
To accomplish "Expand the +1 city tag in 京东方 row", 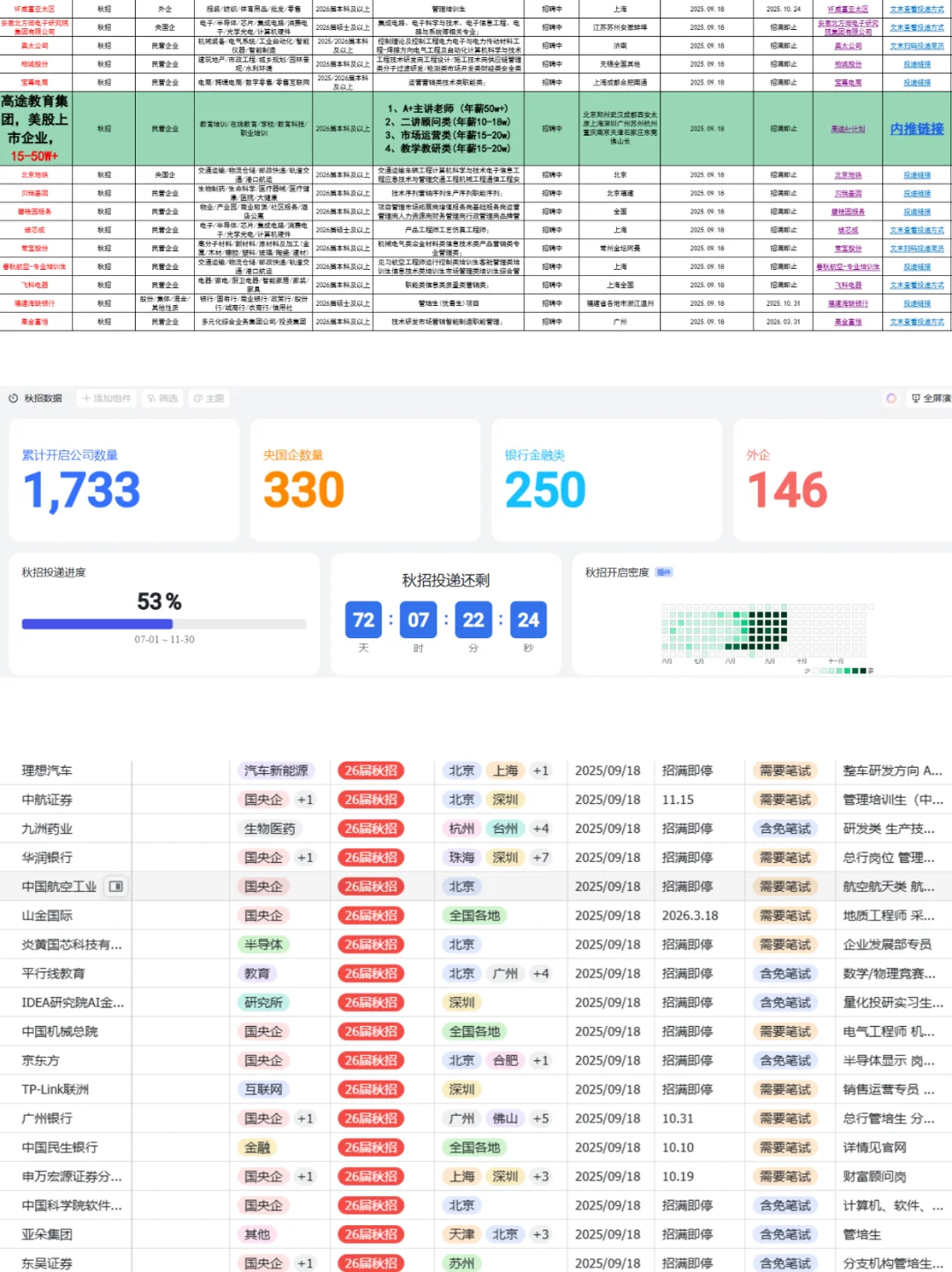I will [x=541, y=1060].
